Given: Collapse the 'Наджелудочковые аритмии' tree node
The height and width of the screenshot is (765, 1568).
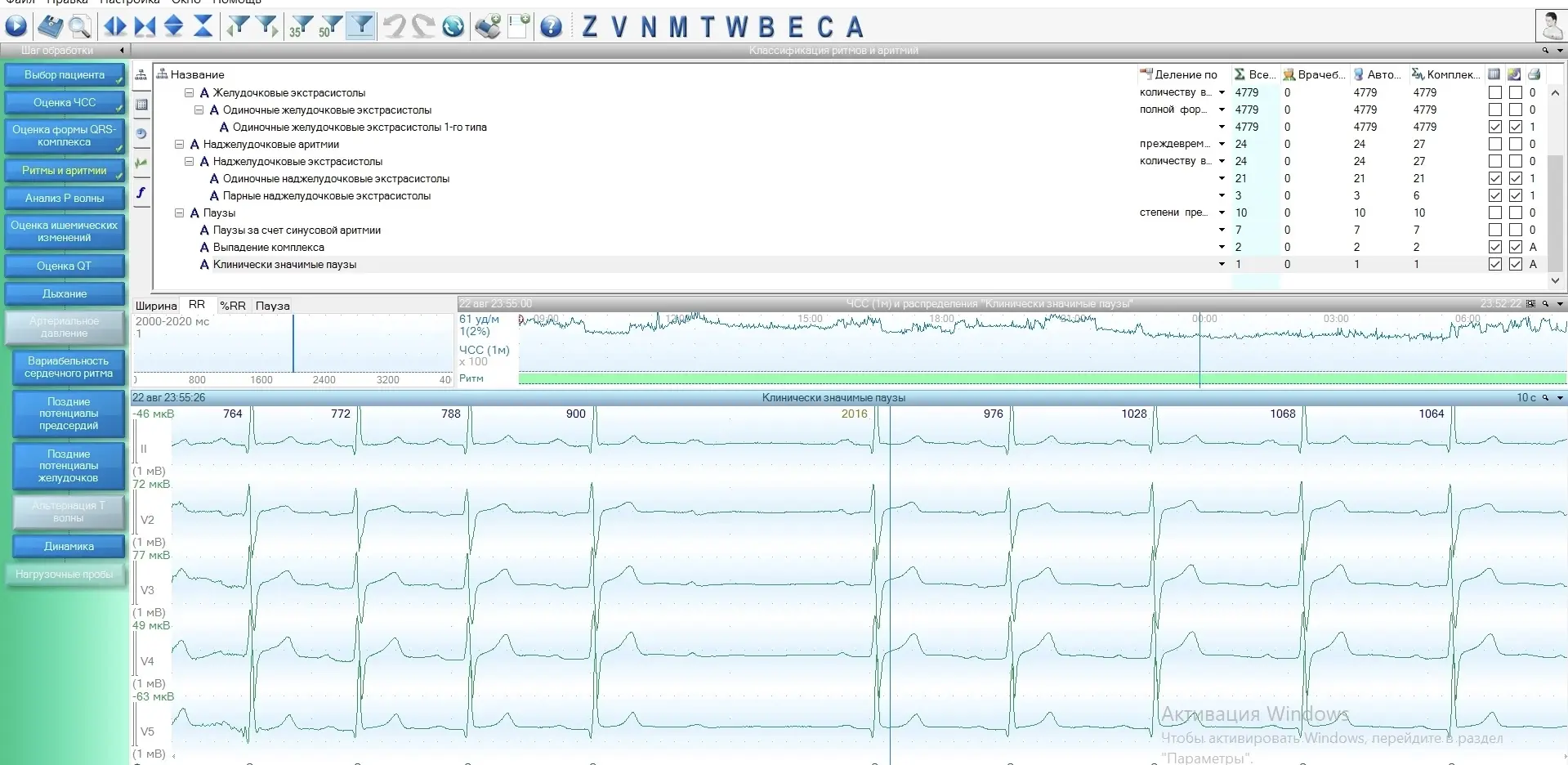Looking at the screenshot, I should (x=179, y=144).
